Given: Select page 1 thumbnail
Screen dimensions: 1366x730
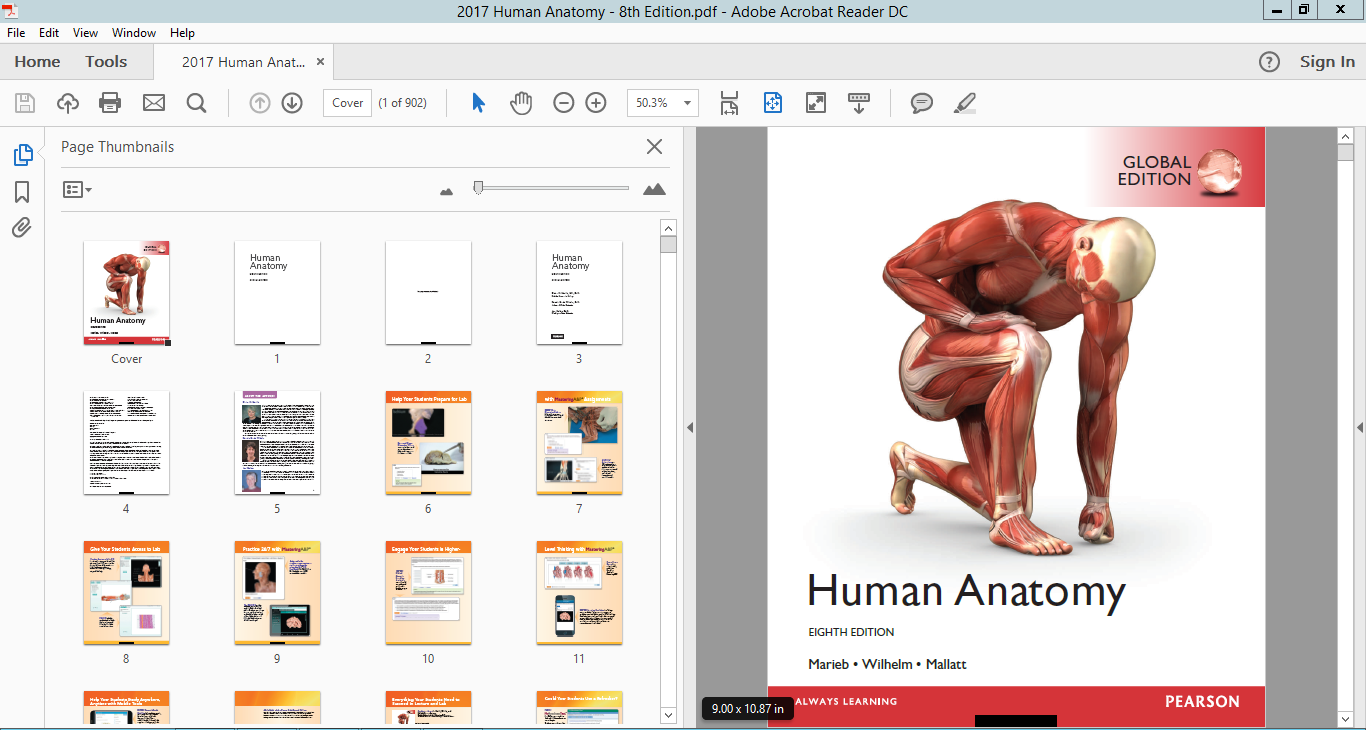Looking at the screenshot, I should 277,293.
